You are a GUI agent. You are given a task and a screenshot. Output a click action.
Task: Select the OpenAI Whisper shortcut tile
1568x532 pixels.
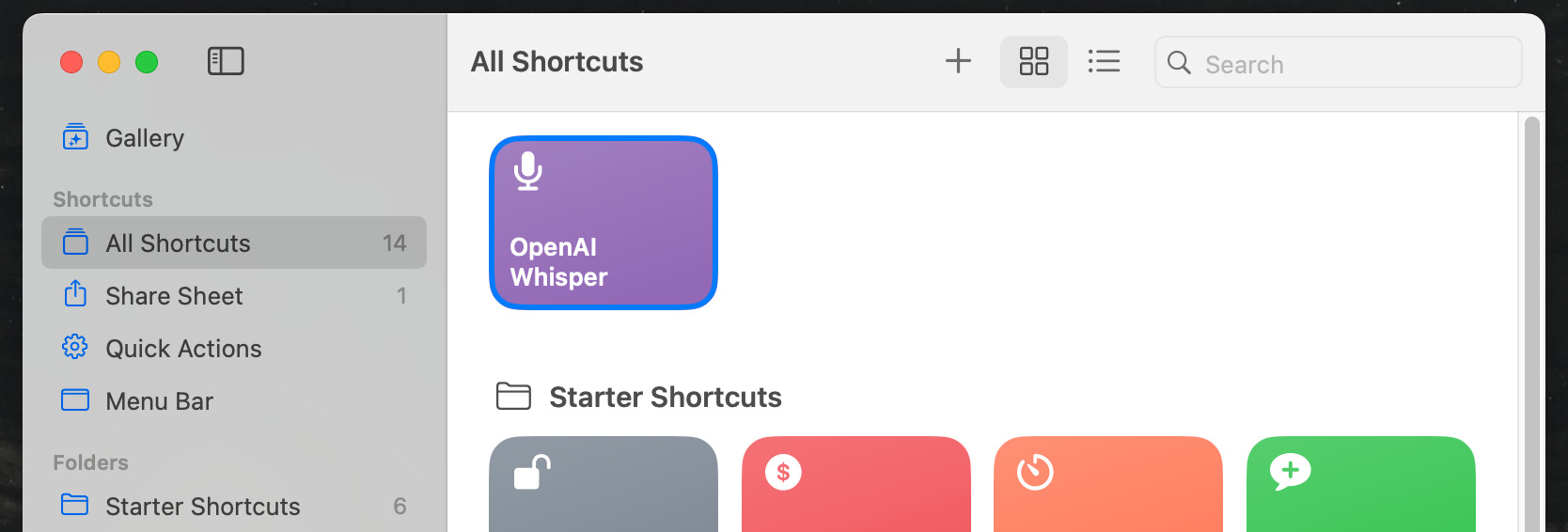pyautogui.click(x=604, y=224)
